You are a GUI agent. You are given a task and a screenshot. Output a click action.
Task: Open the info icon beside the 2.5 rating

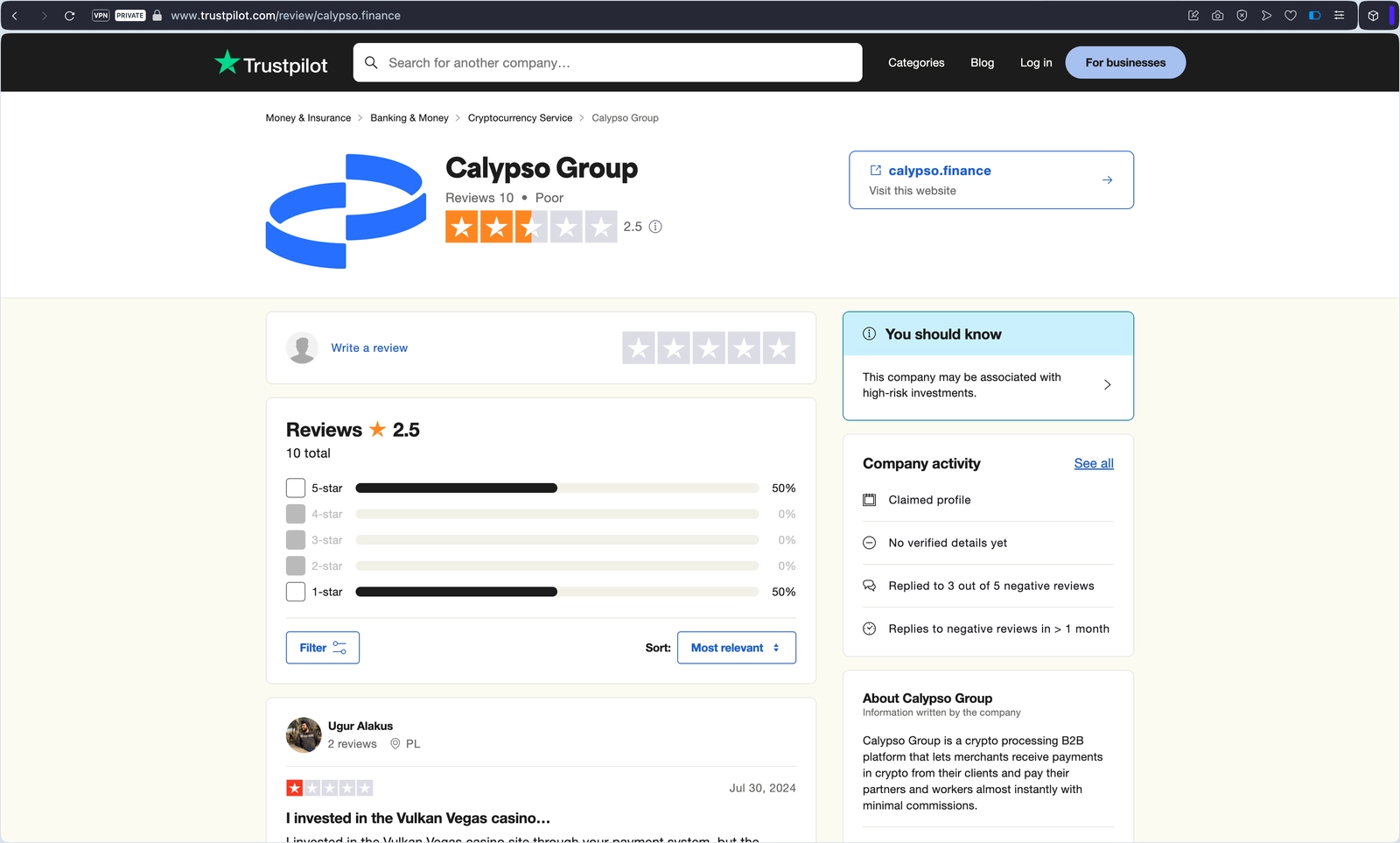(654, 227)
